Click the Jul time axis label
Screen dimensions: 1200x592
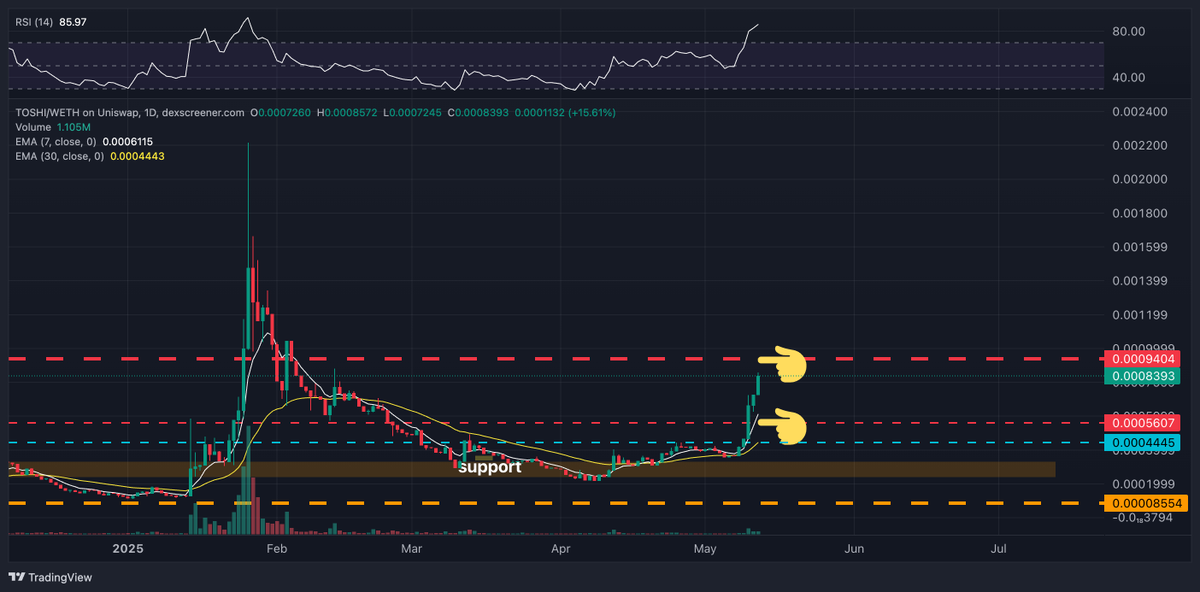[998, 549]
